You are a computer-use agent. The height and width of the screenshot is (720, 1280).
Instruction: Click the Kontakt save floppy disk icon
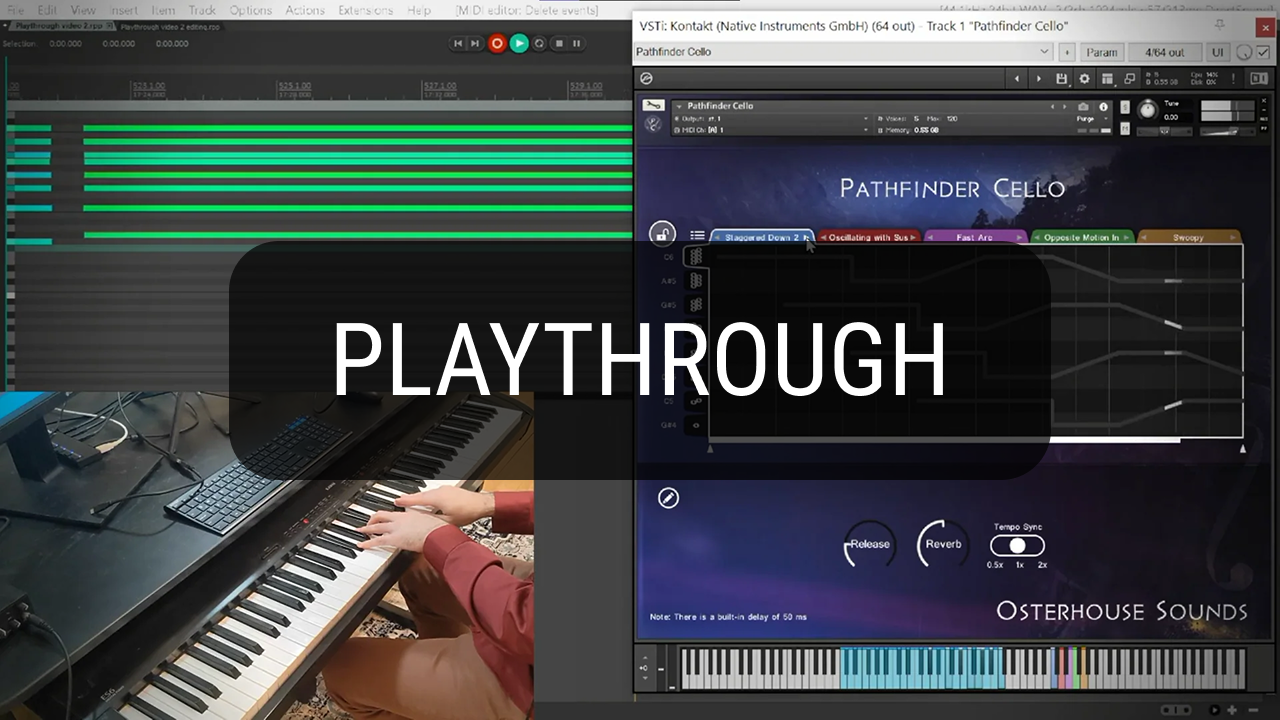click(x=1061, y=79)
